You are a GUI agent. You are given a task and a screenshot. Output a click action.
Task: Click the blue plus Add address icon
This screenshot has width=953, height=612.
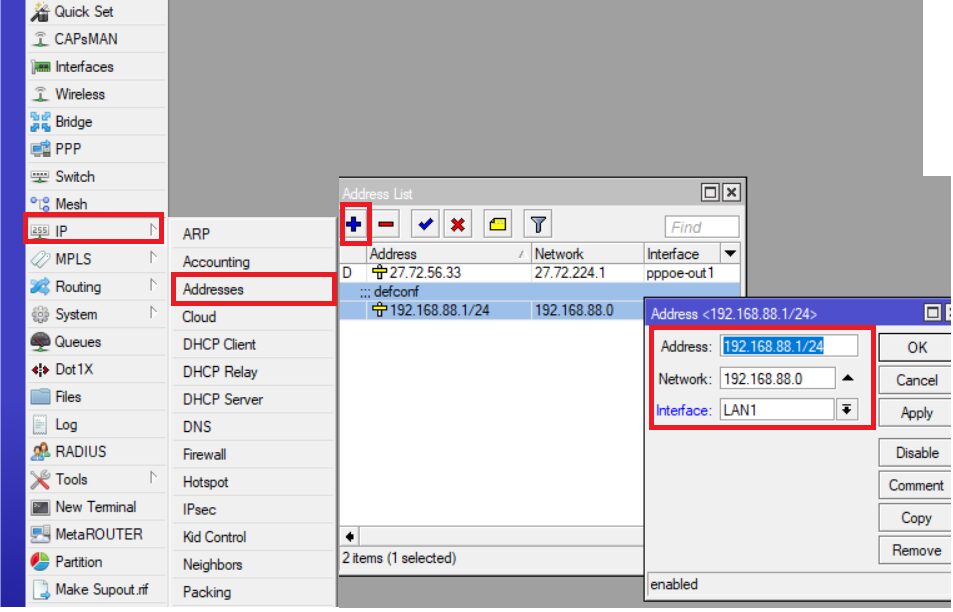(x=354, y=225)
